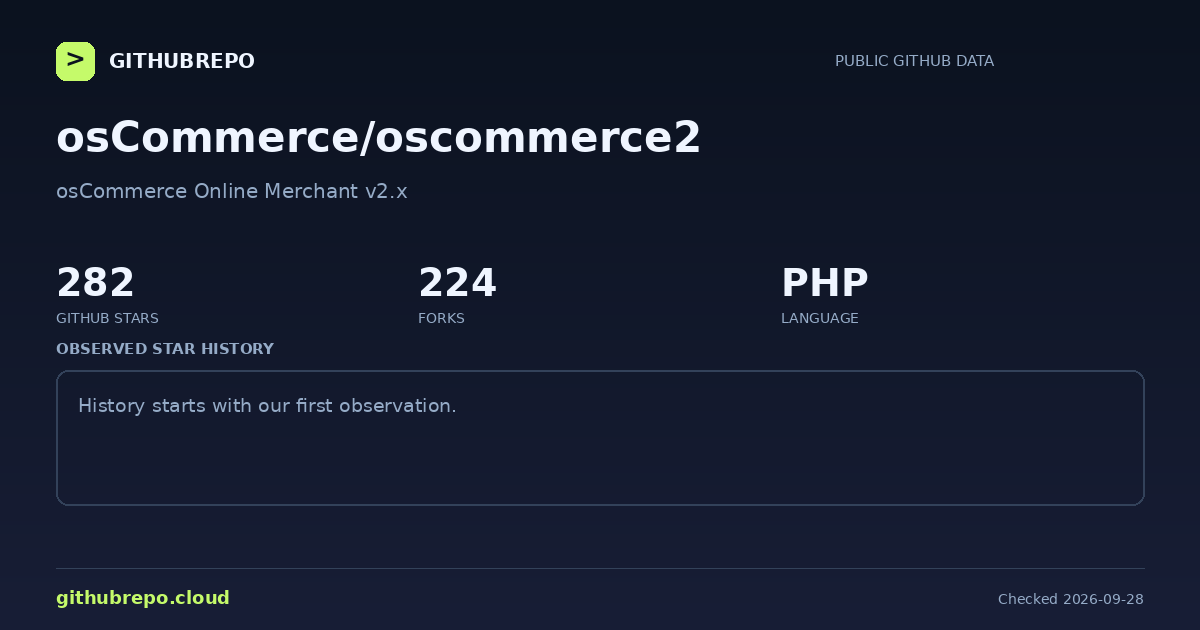The height and width of the screenshot is (630, 1200).
Task: Click the star history panel box
Action: click(600, 438)
